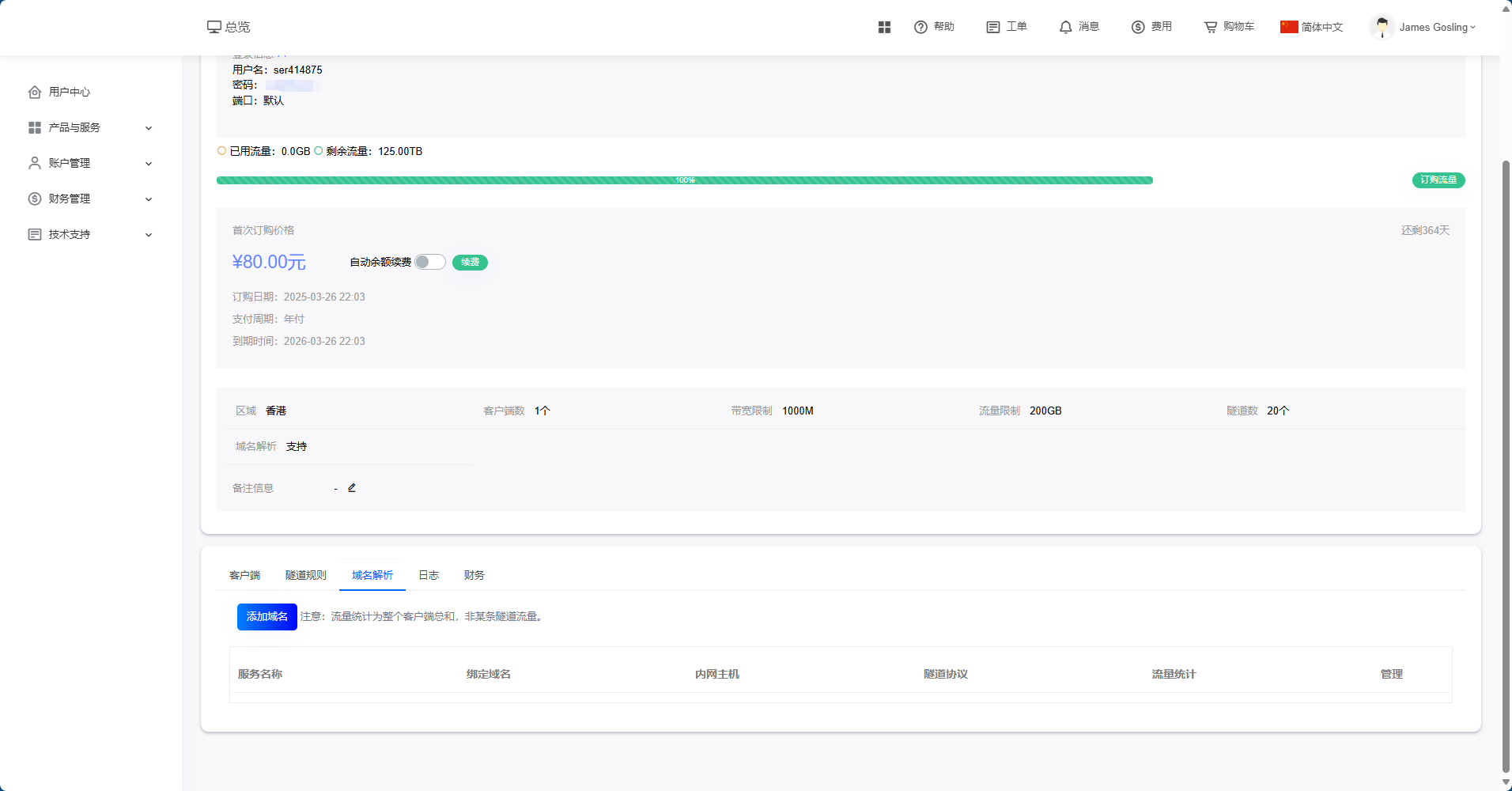Switch to the 客户端 tab
The width and height of the screenshot is (1512, 791).
pyautogui.click(x=244, y=575)
